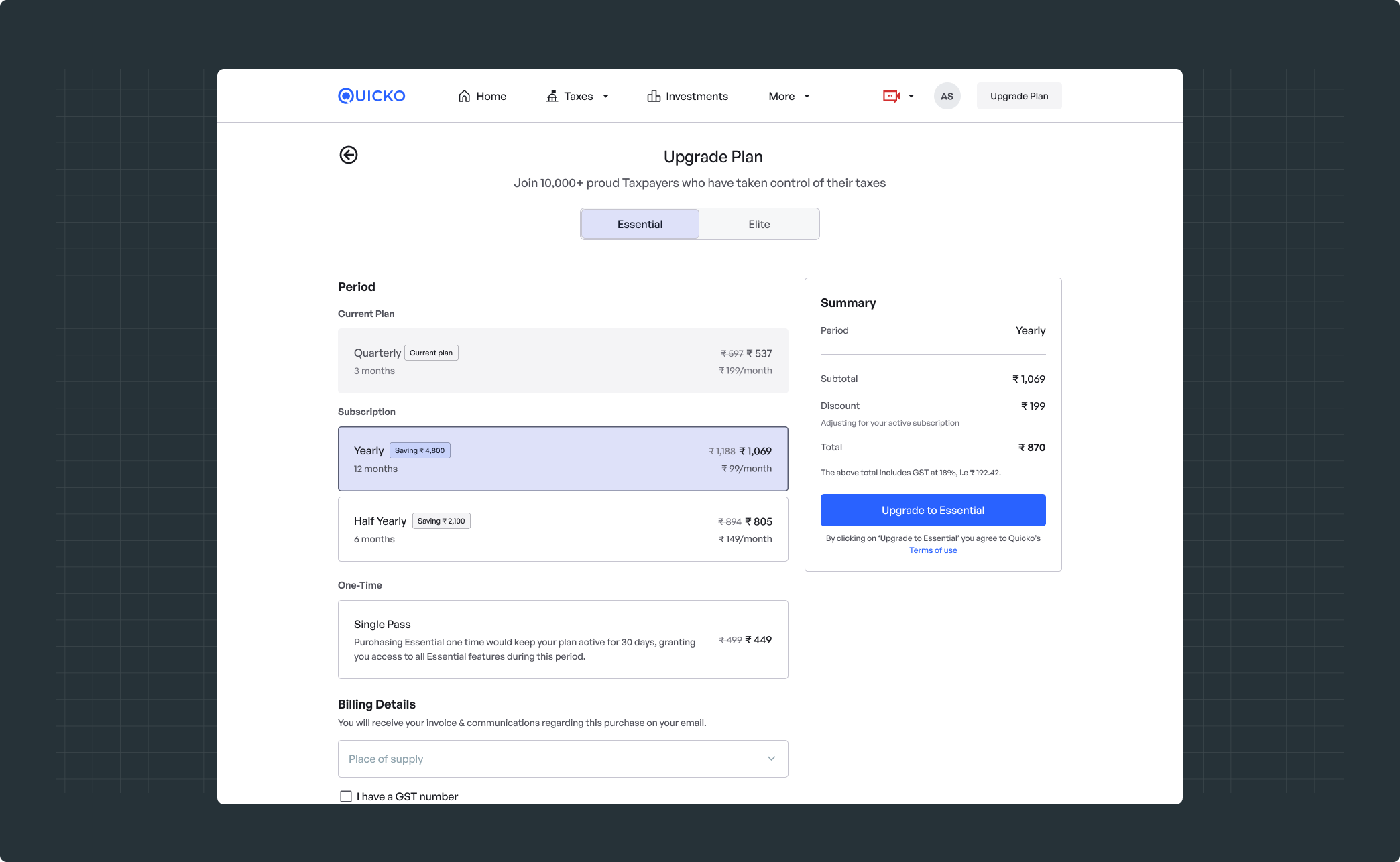Click the Place of supply chevron
Viewport: 1400px width, 862px height.
tap(771, 759)
